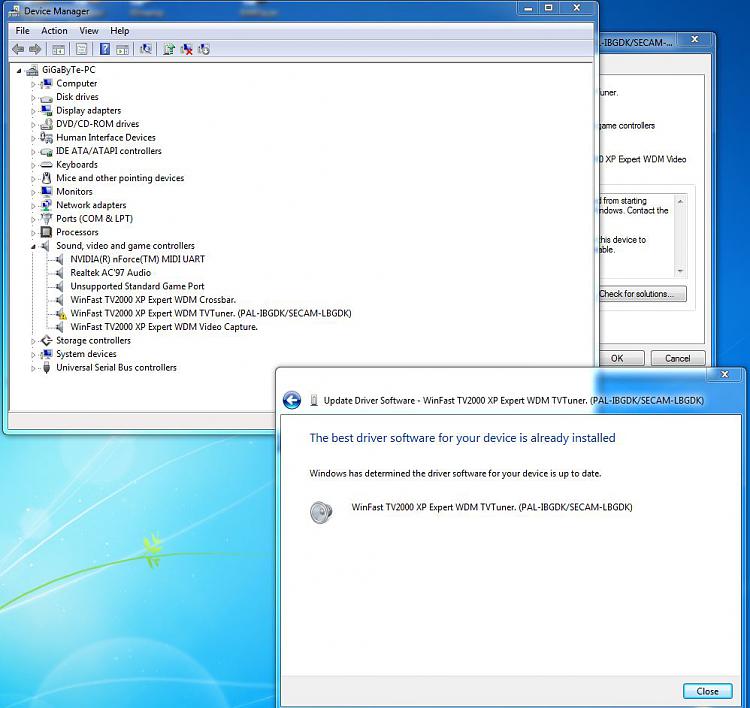The height and width of the screenshot is (708, 750).
Task: Click the blue back arrow in Update Driver dialog
Action: (x=292, y=400)
